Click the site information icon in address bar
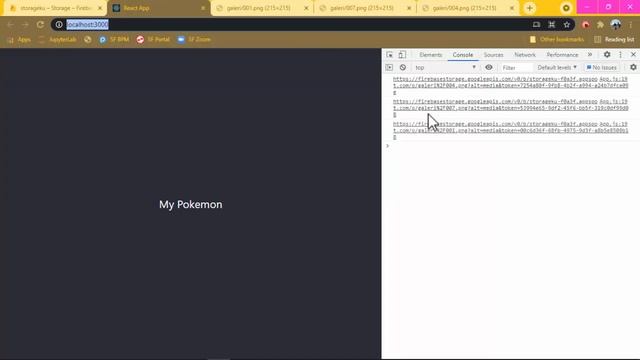 [59, 25]
